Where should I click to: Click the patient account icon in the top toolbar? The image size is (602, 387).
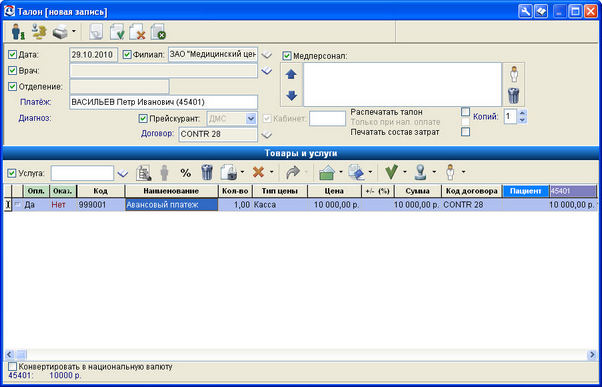18,32
